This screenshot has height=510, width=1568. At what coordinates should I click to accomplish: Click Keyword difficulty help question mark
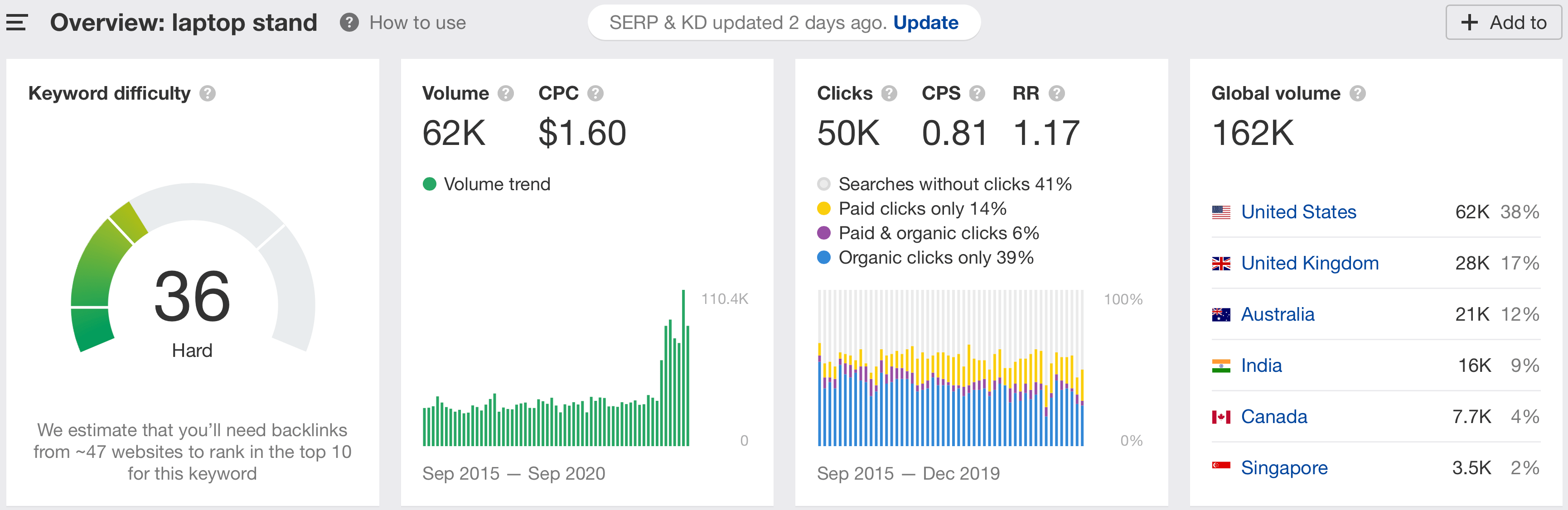click(x=208, y=93)
